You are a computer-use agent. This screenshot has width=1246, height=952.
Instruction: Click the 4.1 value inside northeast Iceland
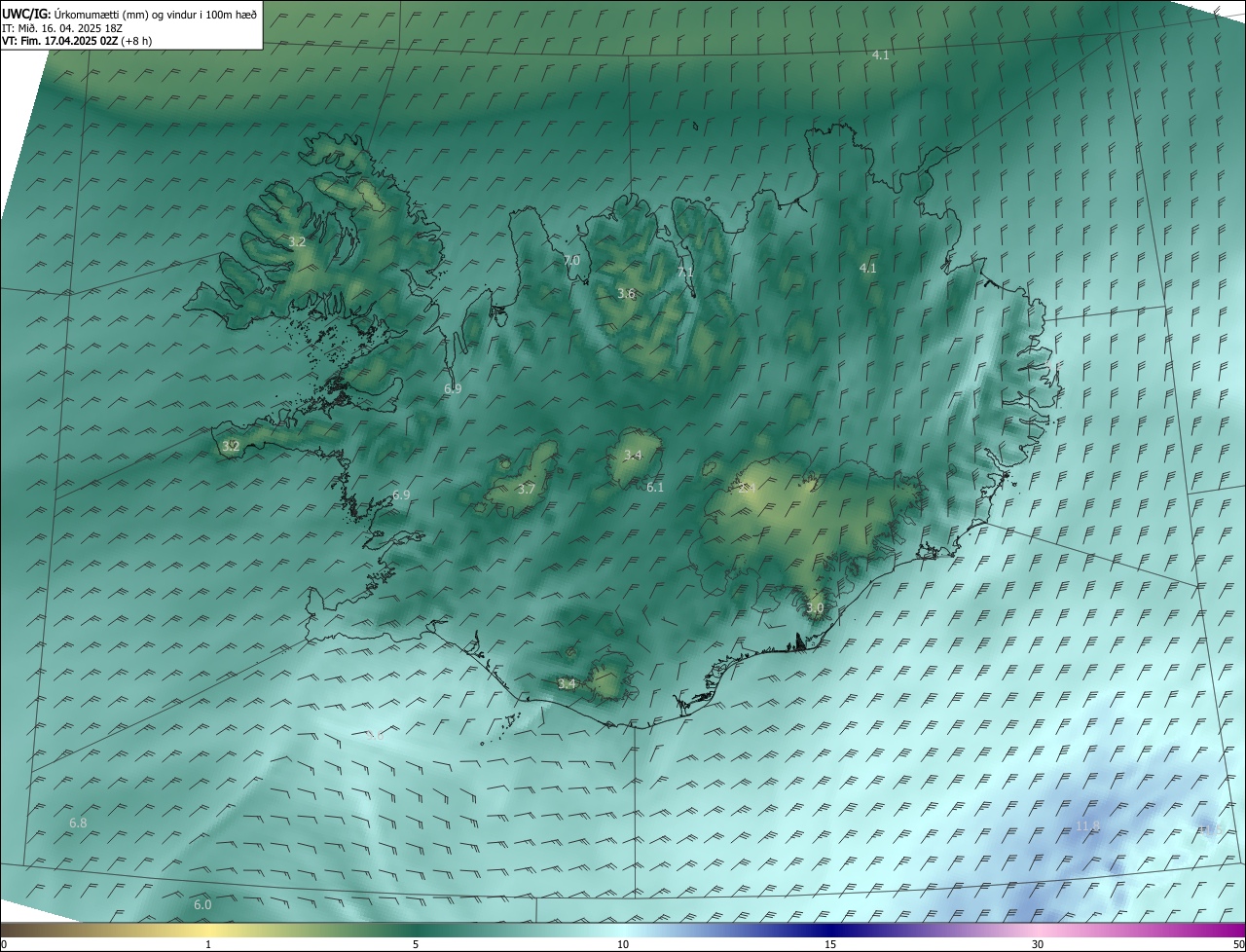point(867,268)
